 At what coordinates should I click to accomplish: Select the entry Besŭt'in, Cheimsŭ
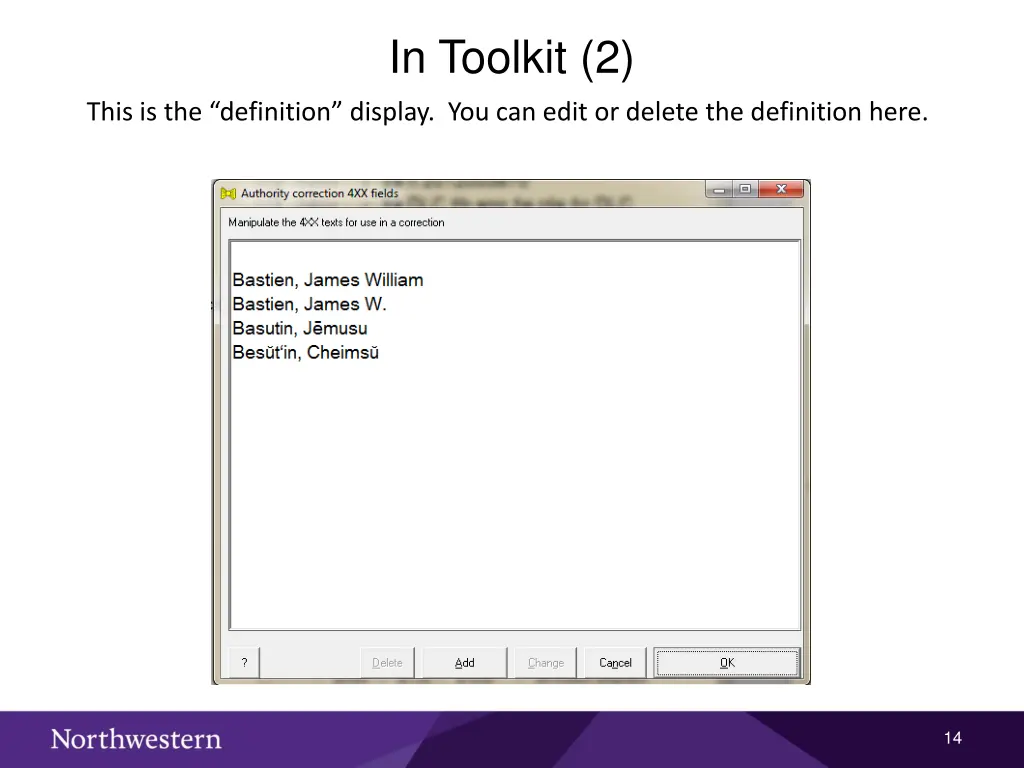point(306,353)
